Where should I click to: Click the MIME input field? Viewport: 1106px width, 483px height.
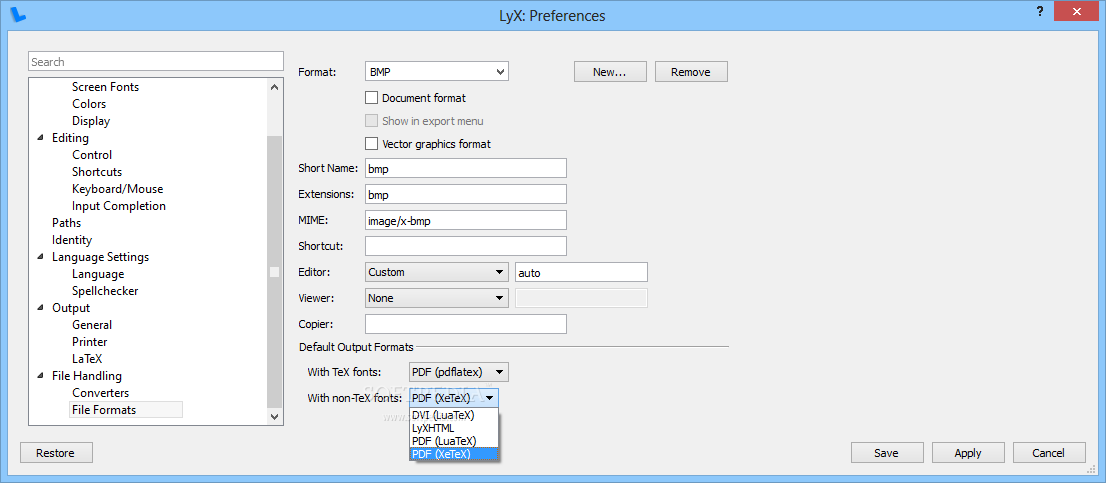coord(466,220)
